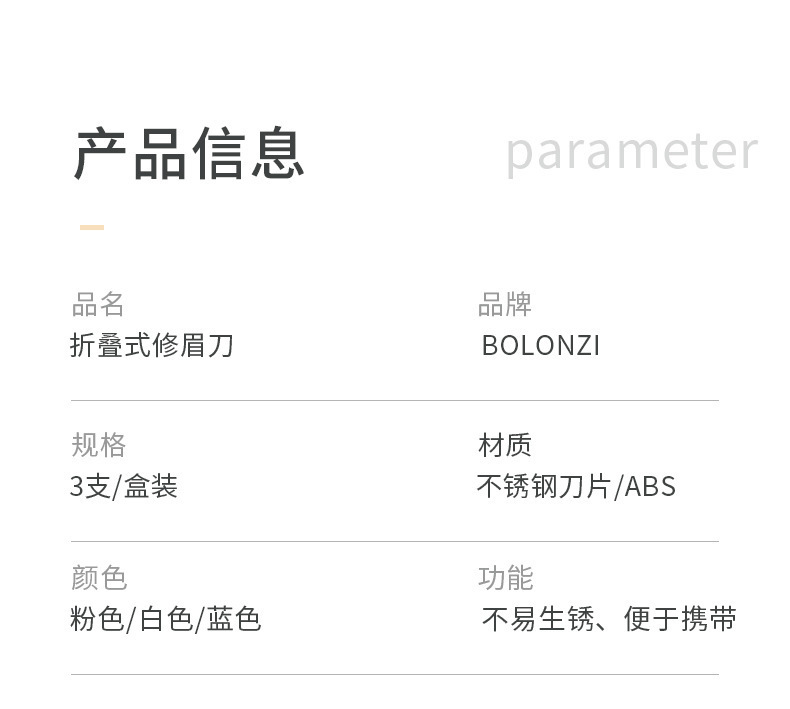Click the small orange dash under the heading
Image resolution: width=790 pixels, height=709 pixels.
92,227
